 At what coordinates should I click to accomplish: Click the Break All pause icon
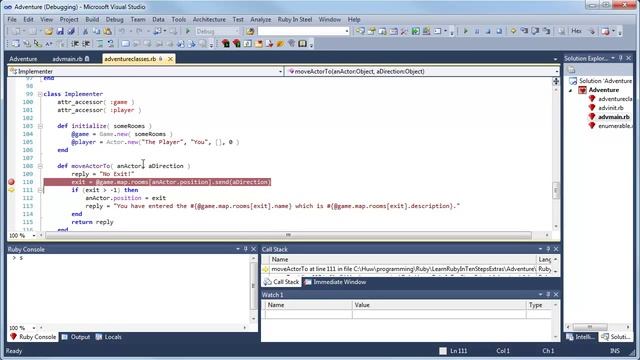[x=477, y=31]
